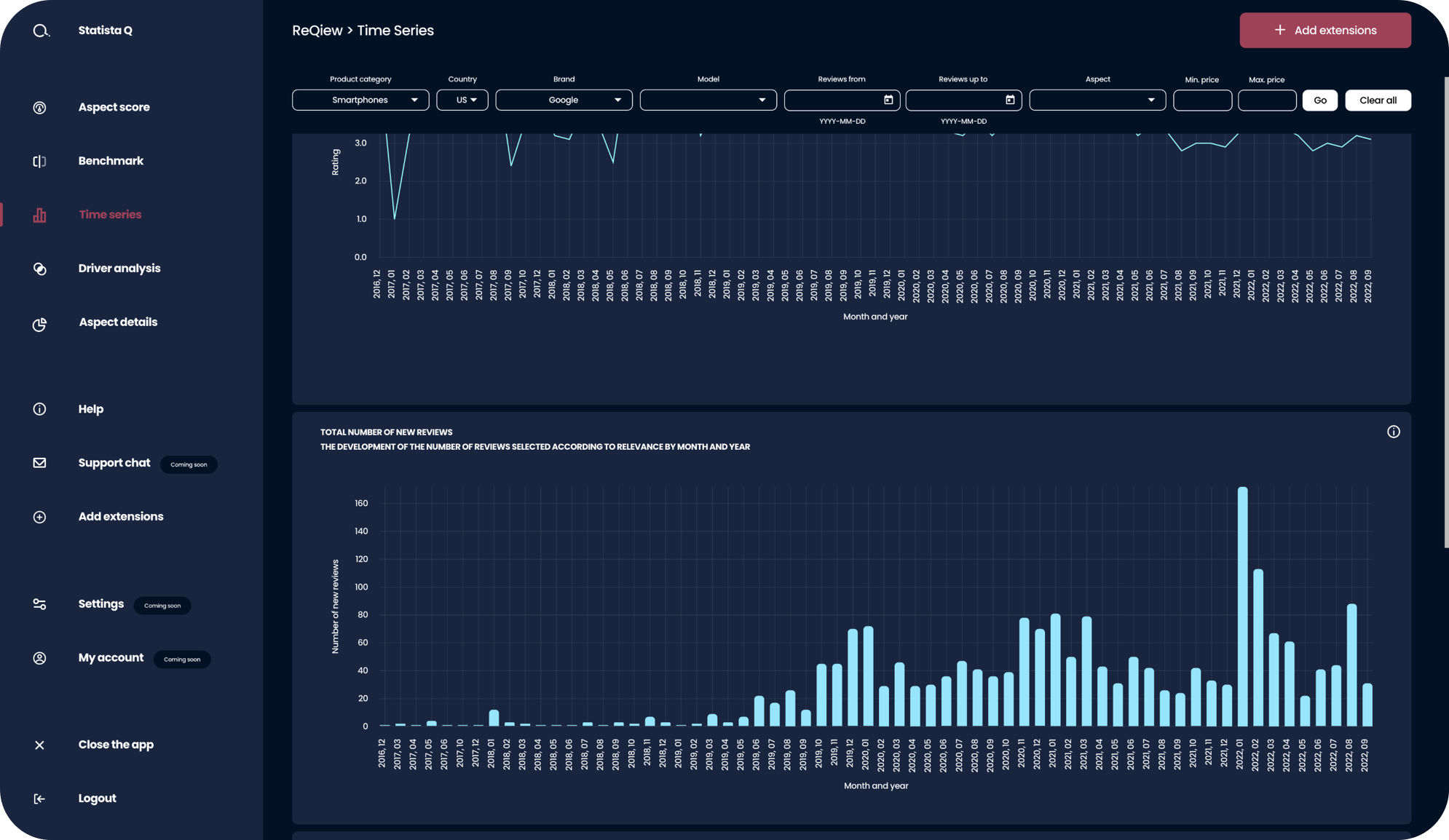The width and height of the screenshot is (1449, 840).
Task: Click the Logout icon
Action: pyautogui.click(x=40, y=799)
